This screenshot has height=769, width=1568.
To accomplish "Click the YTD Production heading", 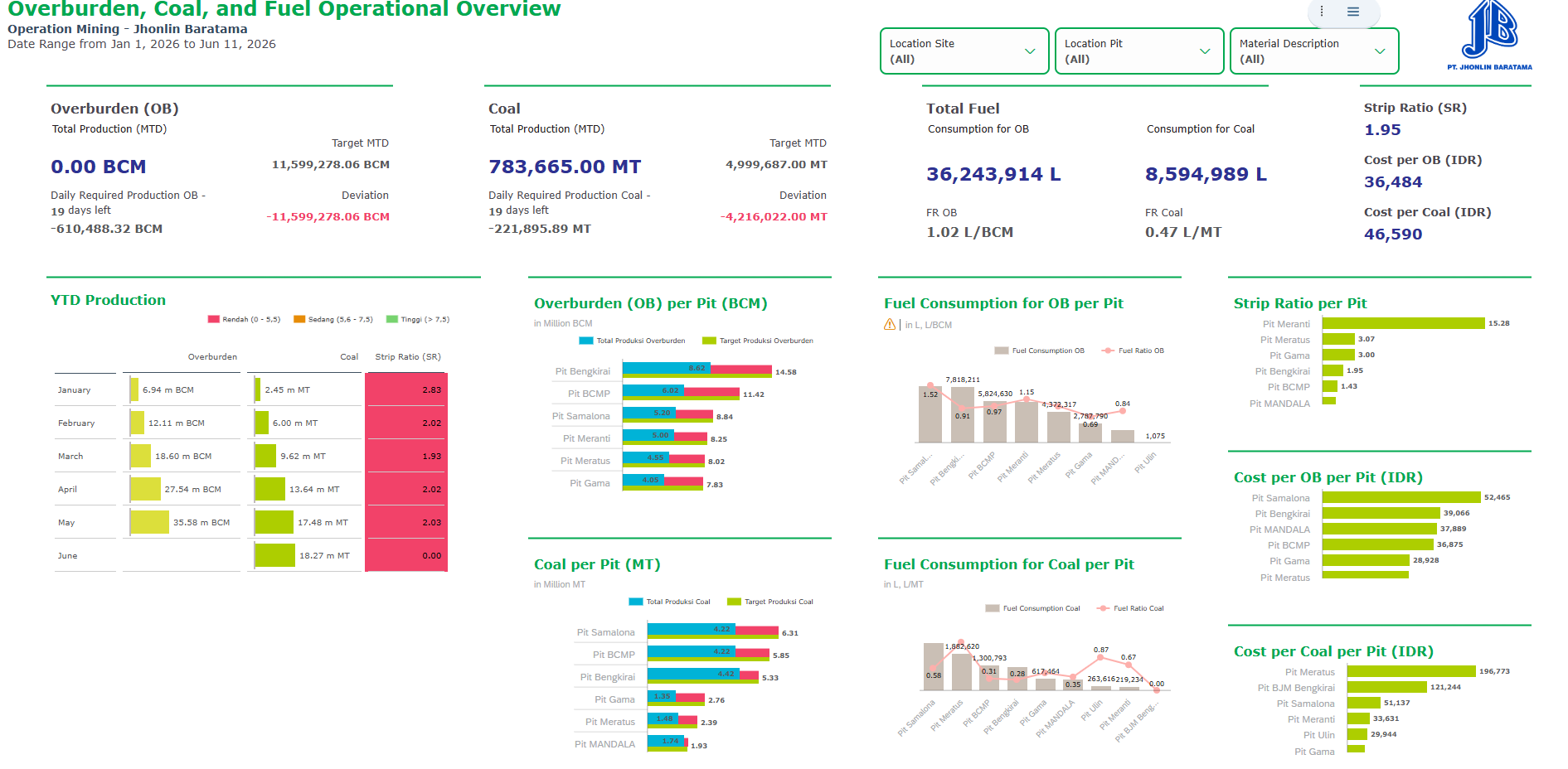I will (108, 300).
